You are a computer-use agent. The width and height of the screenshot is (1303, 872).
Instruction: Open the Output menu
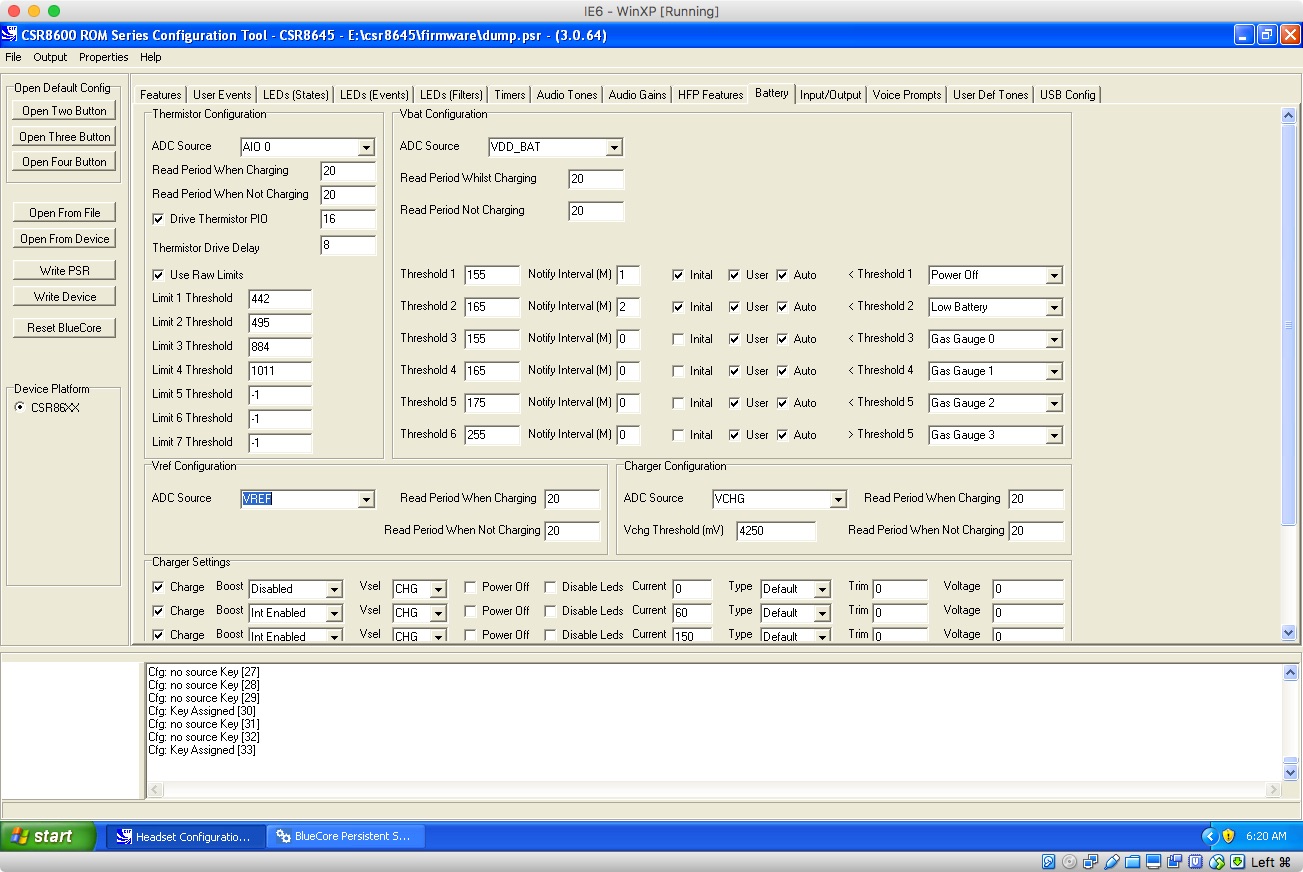tap(50, 57)
